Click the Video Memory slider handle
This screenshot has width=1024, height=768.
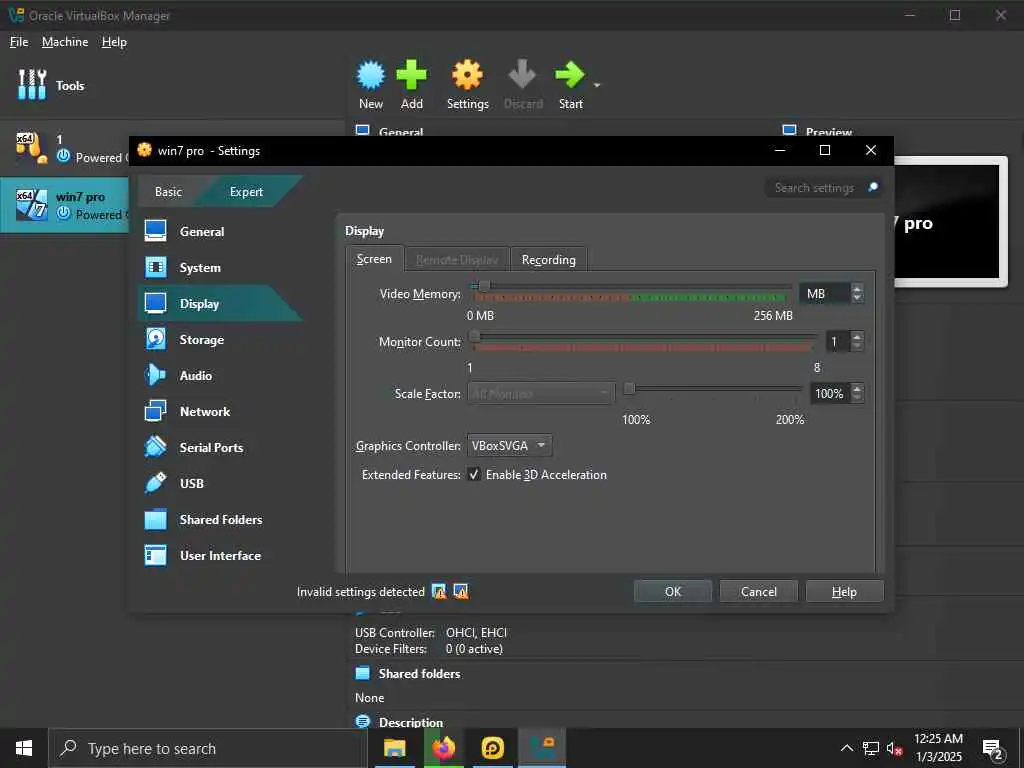tap(484, 286)
